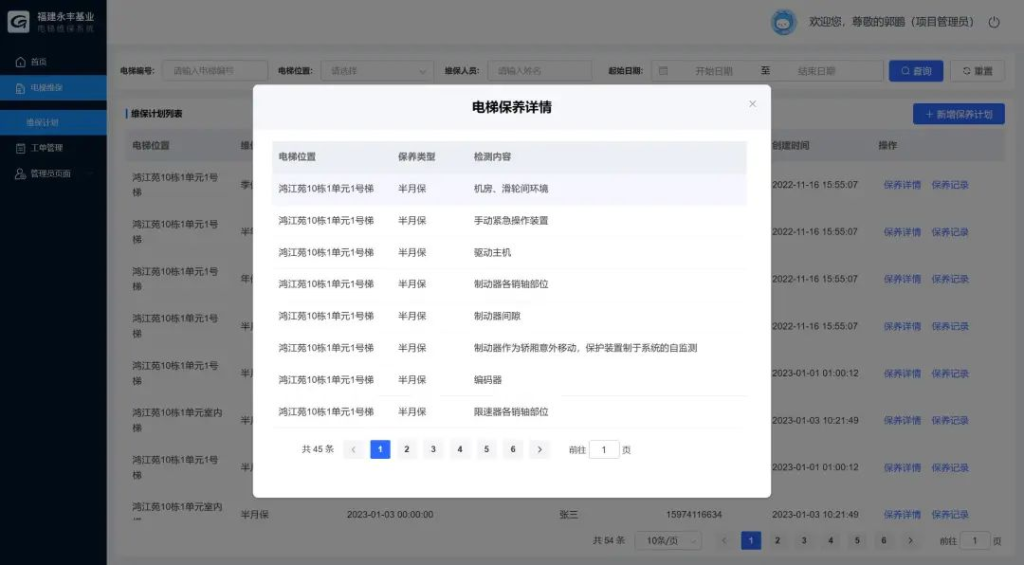
Task: Click next page arrow in background table
Action: pos(910,540)
